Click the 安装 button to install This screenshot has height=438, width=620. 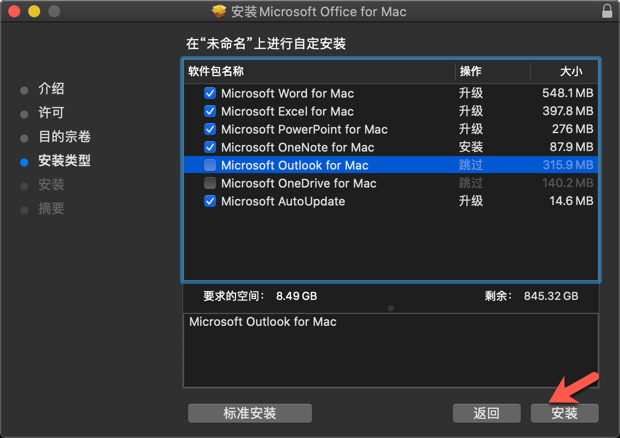tap(565, 413)
